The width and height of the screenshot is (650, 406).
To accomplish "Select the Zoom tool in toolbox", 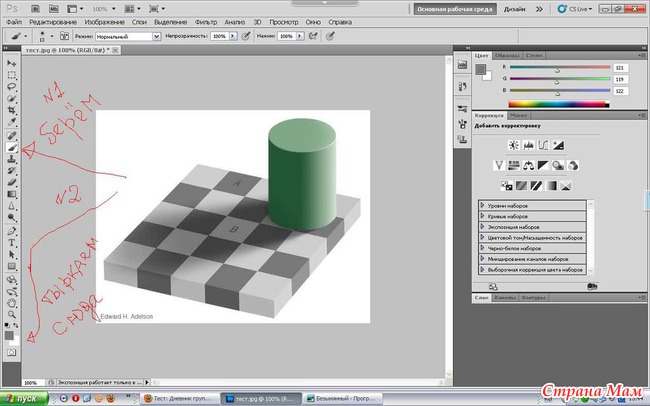I will [x=12, y=315].
